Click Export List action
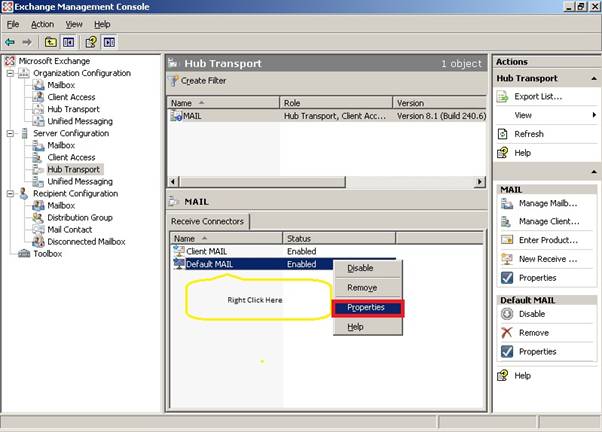The width and height of the screenshot is (602, 432). pos(538,97)
